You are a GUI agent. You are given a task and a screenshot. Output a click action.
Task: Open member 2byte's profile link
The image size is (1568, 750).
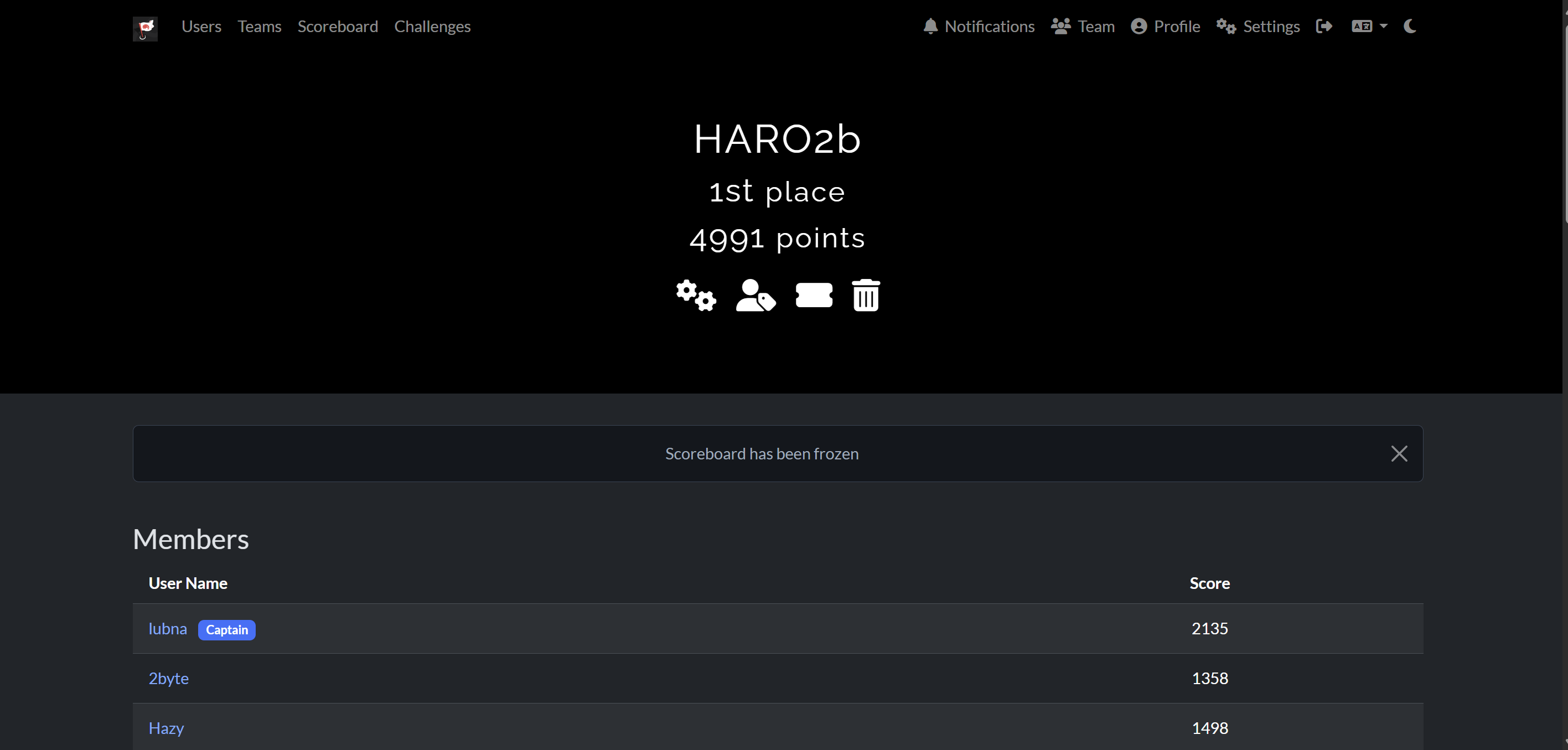point(169,678)
